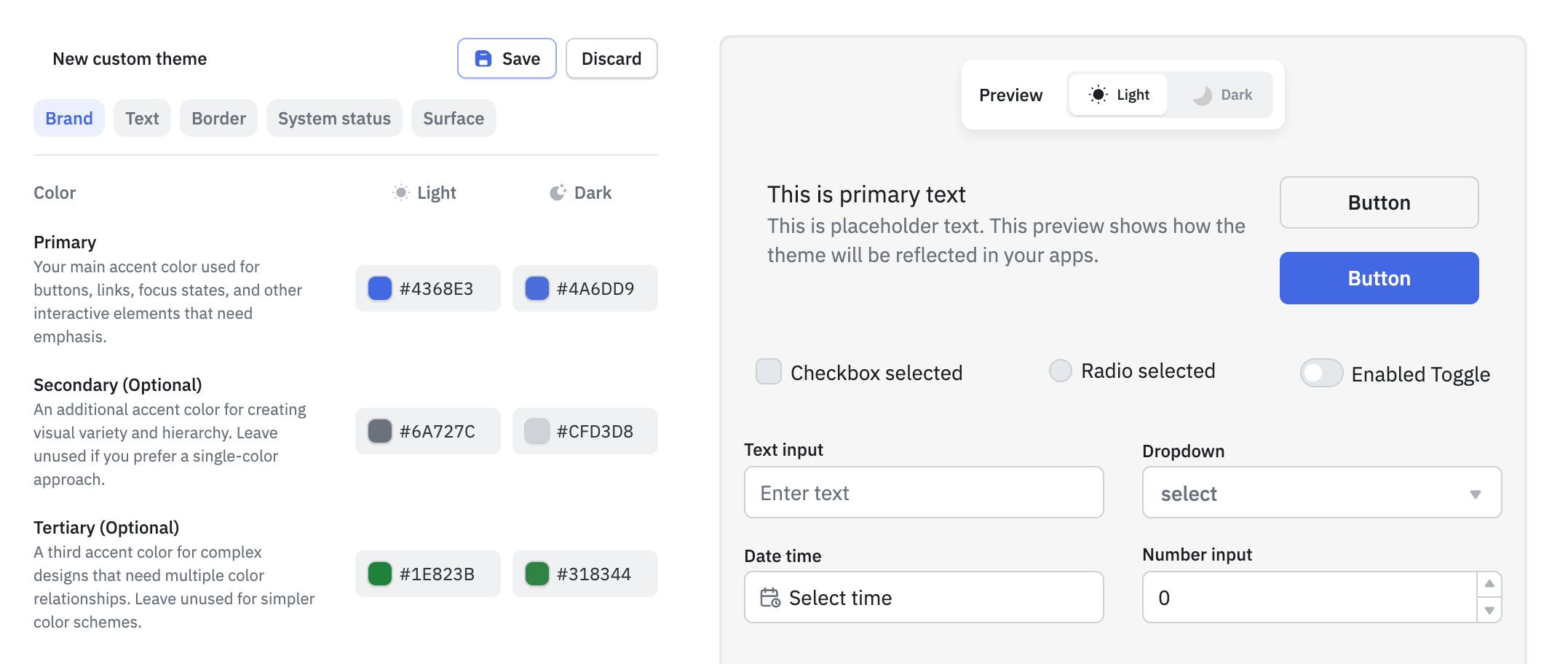Click the sun icon above the Light color column
The image size is (1568, 664).
(400, 192)
